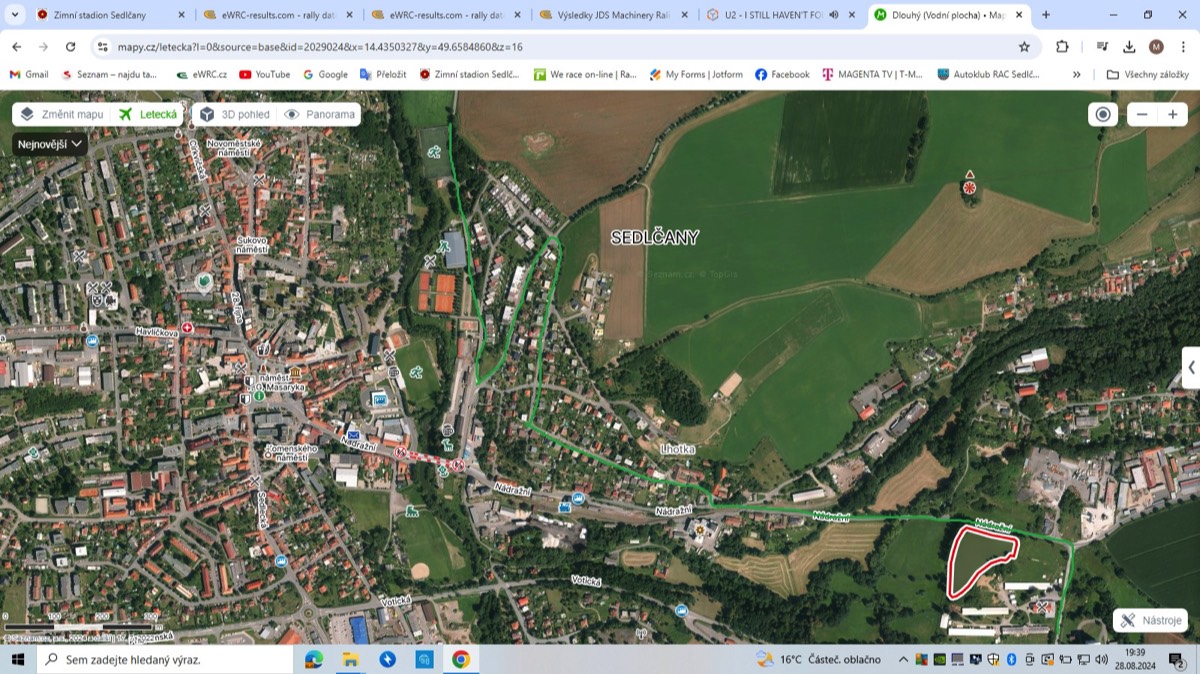Open the Změnit mapu map switcher
The image size is (1200, 674).
[x=62, y=114]
